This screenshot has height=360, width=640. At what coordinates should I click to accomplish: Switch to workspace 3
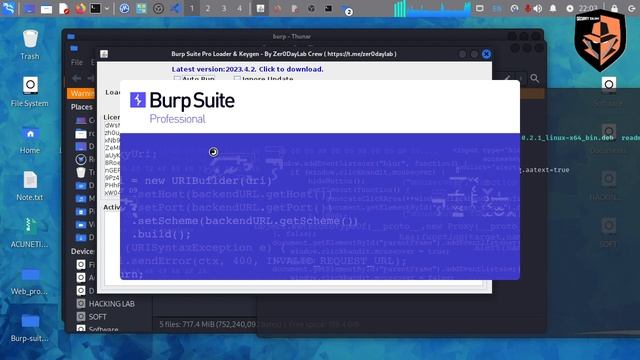pyautogui.click(x=224, y=8)
